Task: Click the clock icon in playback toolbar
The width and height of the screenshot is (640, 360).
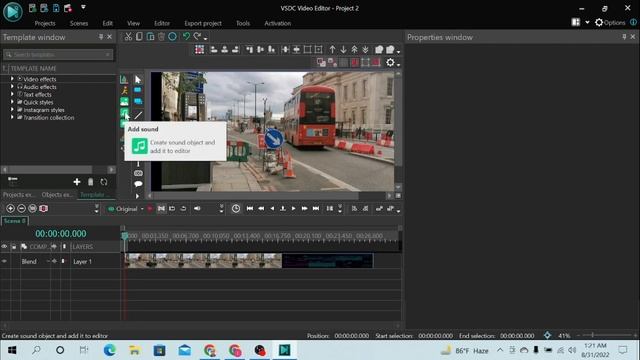Action: pos(236,209)
